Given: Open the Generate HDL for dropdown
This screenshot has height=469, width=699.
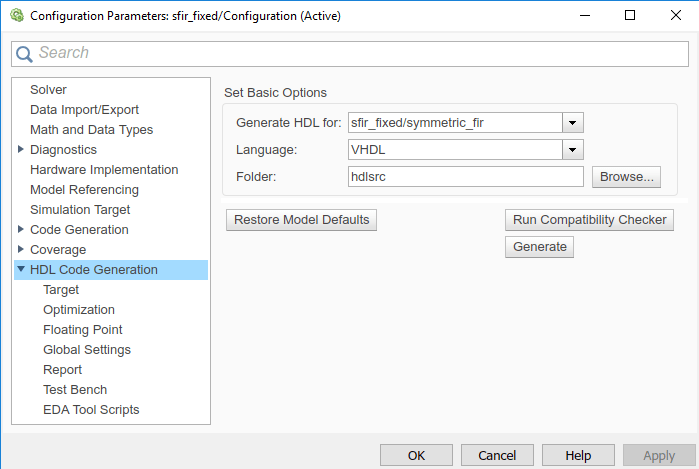Looking at the screenshot, I should pyautogui.click(x=573, y=123).
